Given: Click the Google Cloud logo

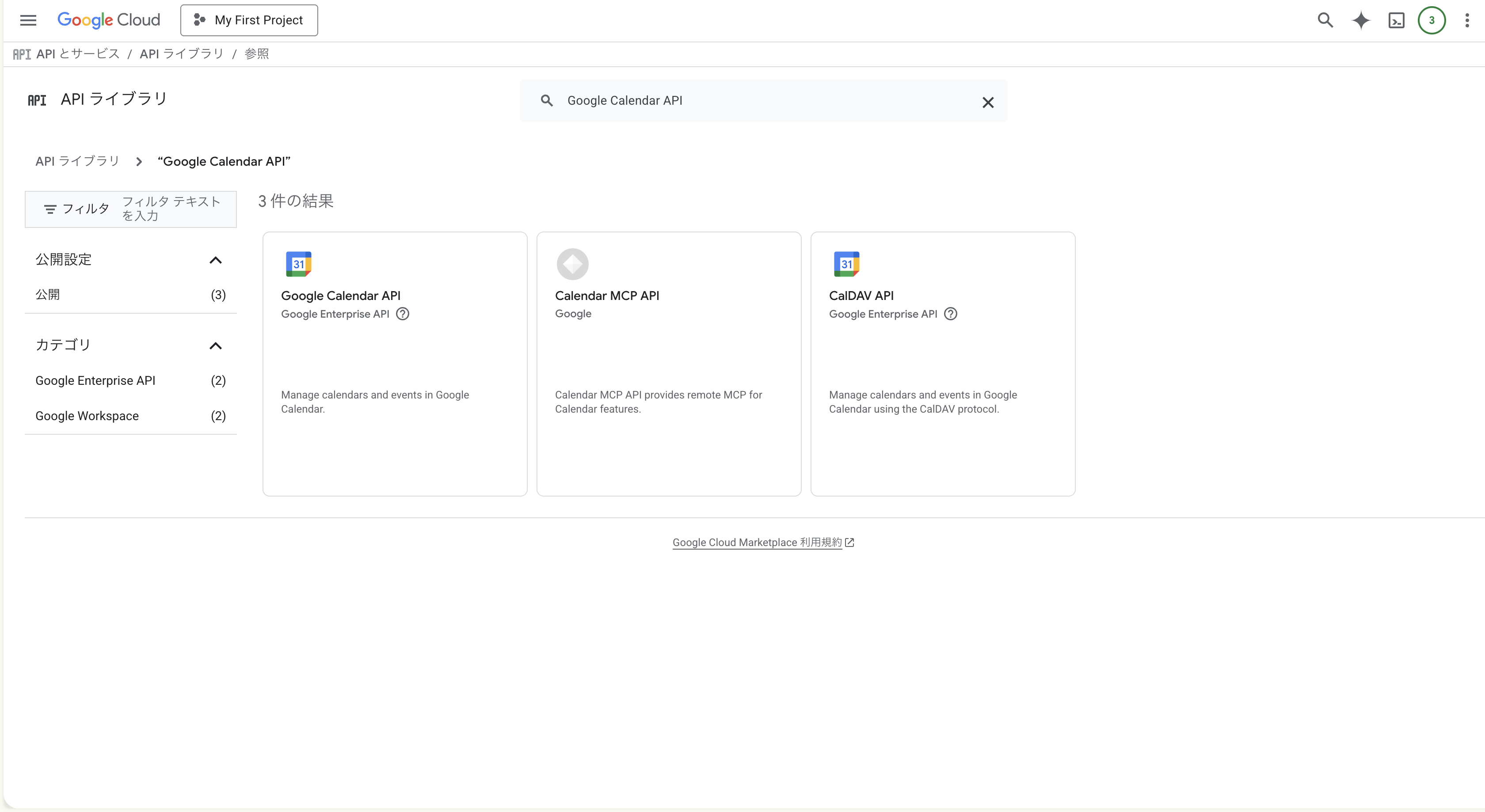Looking at the screenshot, I should tap(108, 20).
